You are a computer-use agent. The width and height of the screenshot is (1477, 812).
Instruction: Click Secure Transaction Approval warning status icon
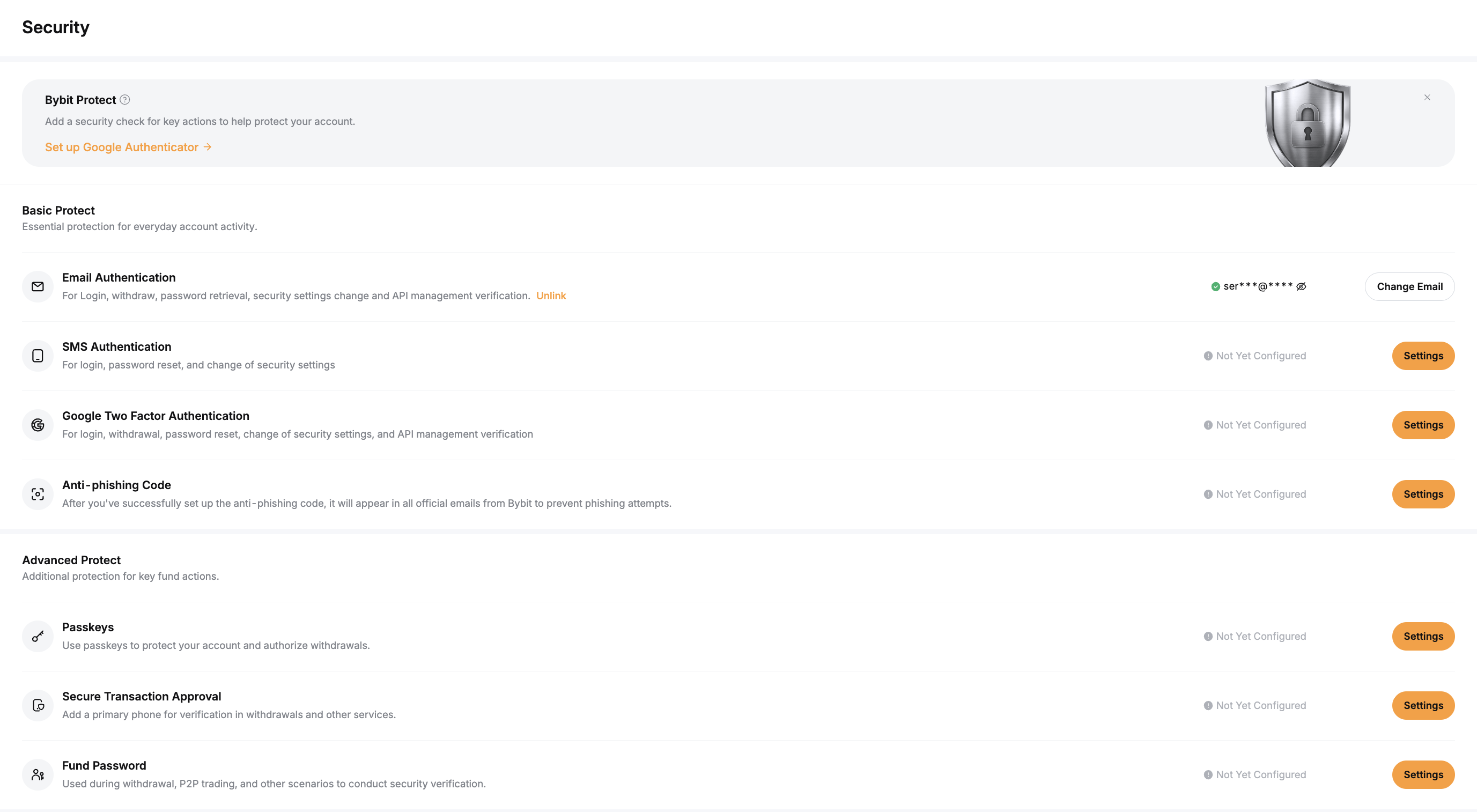click(x=1208, y=705)
